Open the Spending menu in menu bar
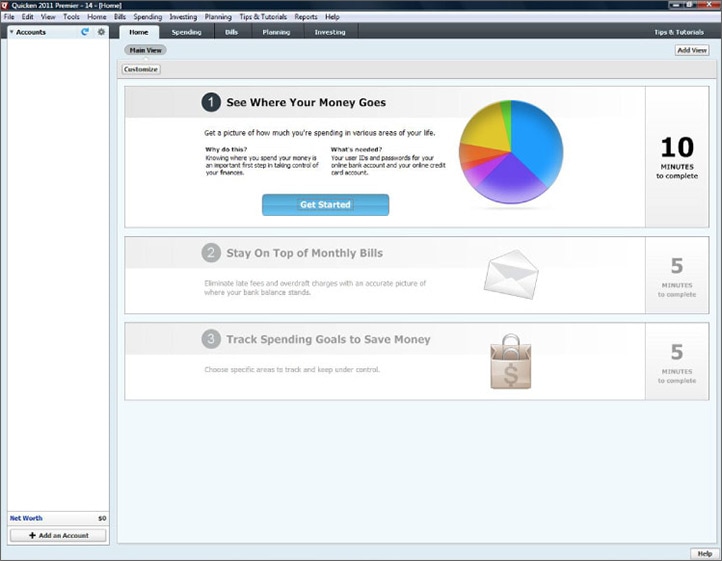 tap(148, 17)
